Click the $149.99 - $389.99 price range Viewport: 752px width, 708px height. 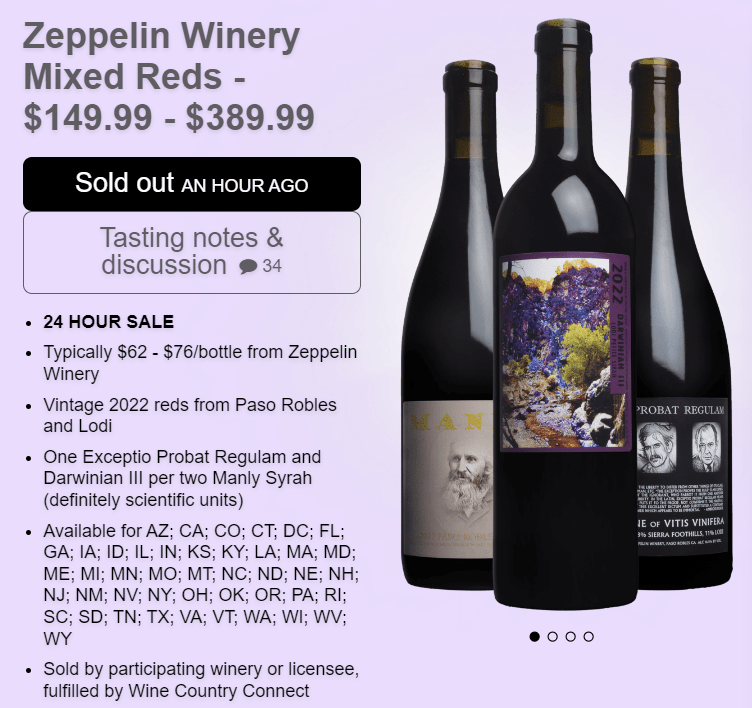169,117
